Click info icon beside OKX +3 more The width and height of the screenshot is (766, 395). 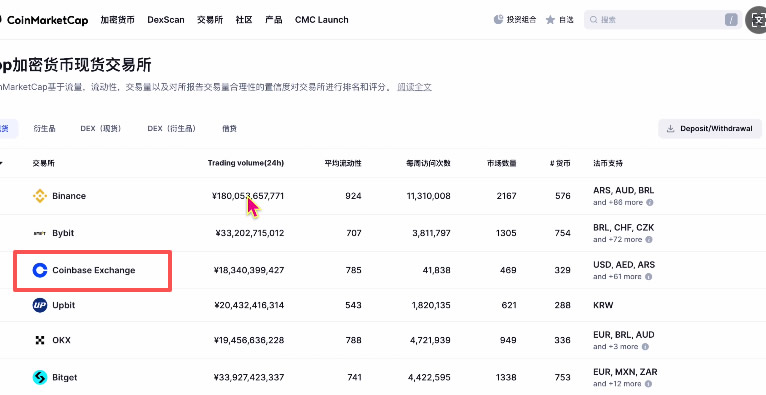(x=645, y=347)
